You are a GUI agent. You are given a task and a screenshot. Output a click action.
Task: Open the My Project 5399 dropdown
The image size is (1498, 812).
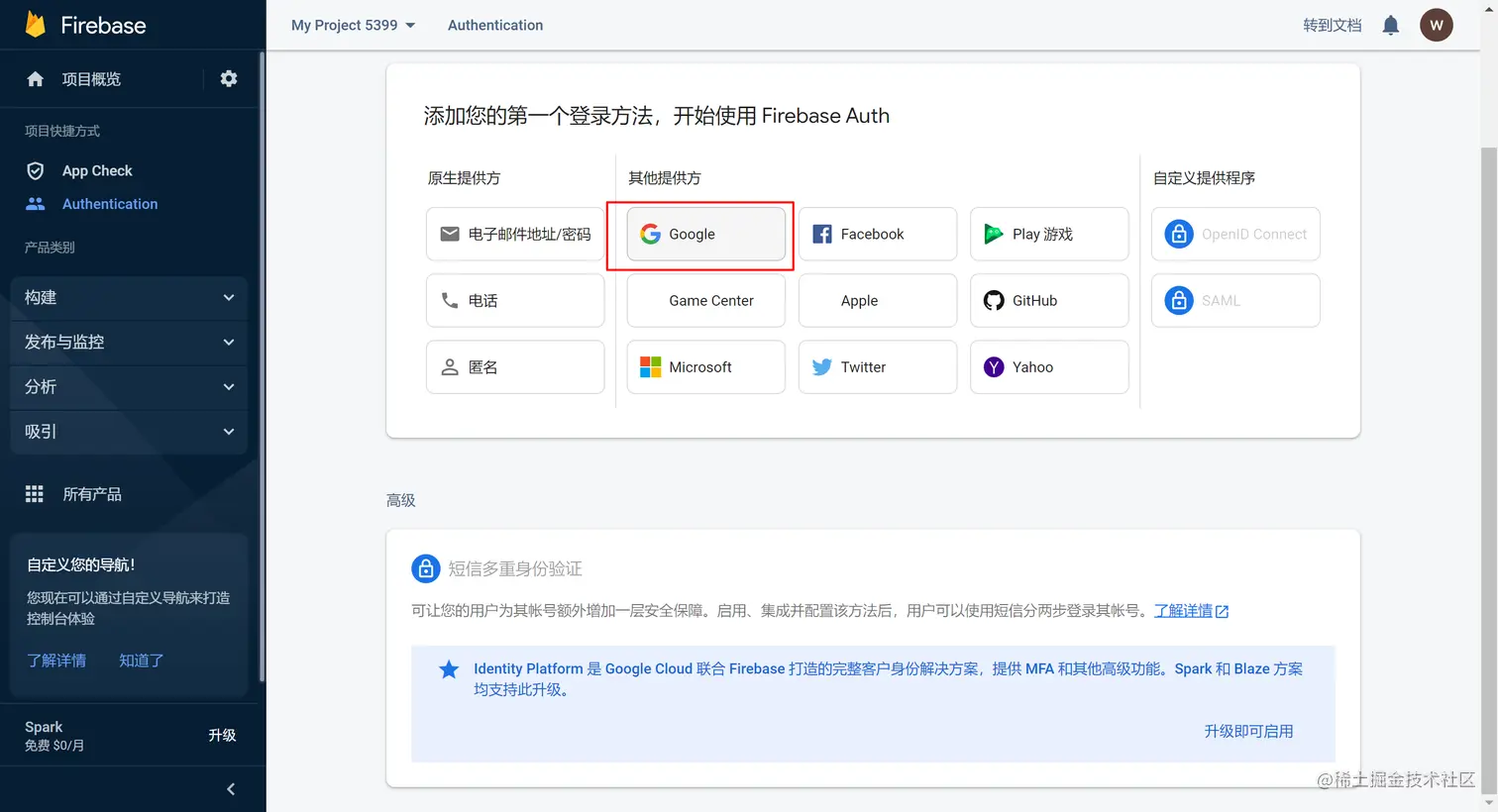coord(354,26)
